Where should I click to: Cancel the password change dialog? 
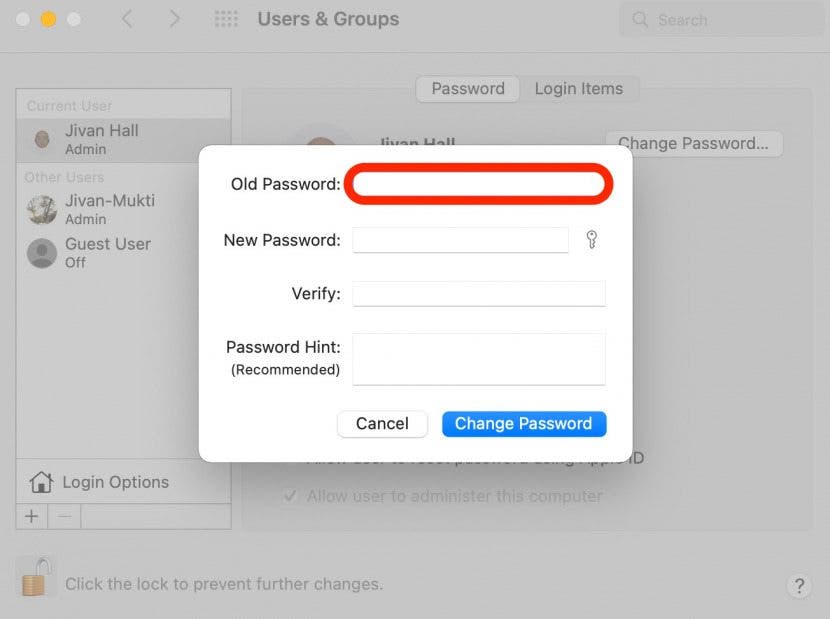(x=382, y=423)
